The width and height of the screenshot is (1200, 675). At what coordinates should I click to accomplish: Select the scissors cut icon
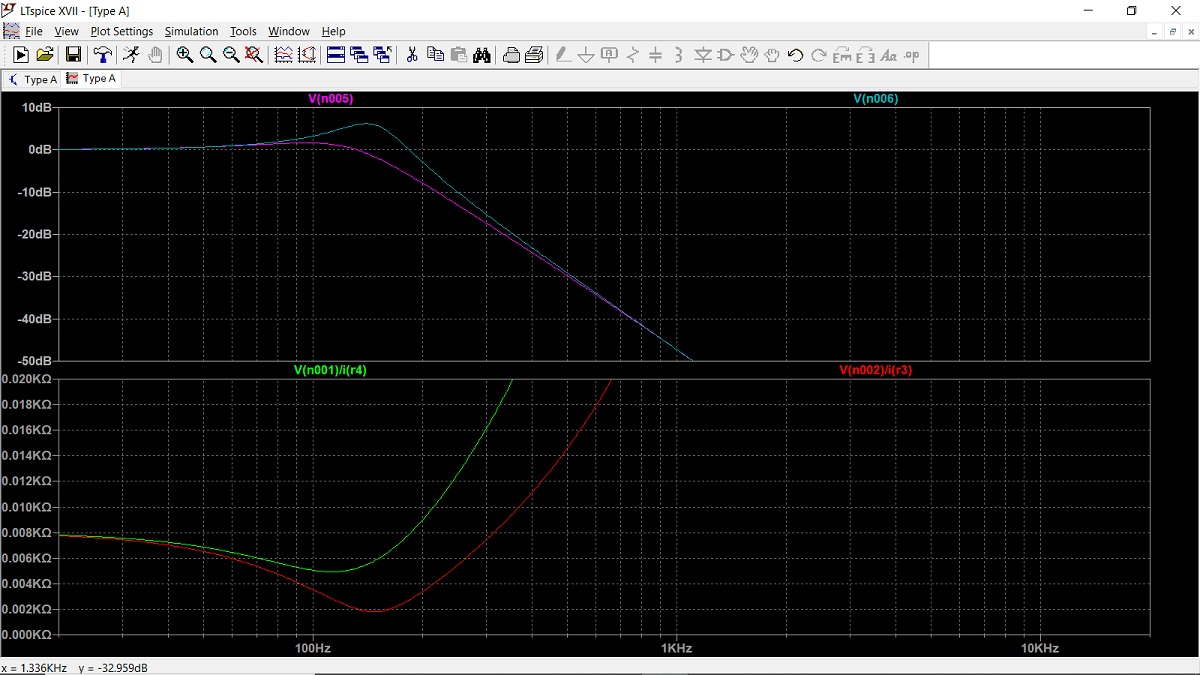411,55
